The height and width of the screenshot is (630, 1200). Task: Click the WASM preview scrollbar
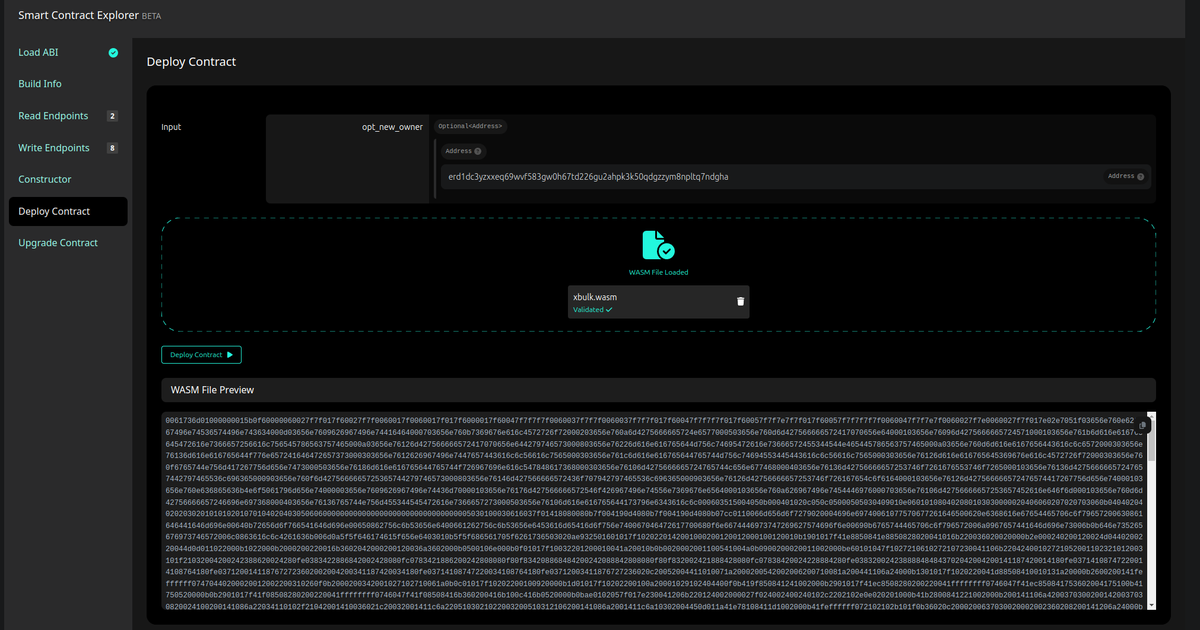[x=1150, y=510]
